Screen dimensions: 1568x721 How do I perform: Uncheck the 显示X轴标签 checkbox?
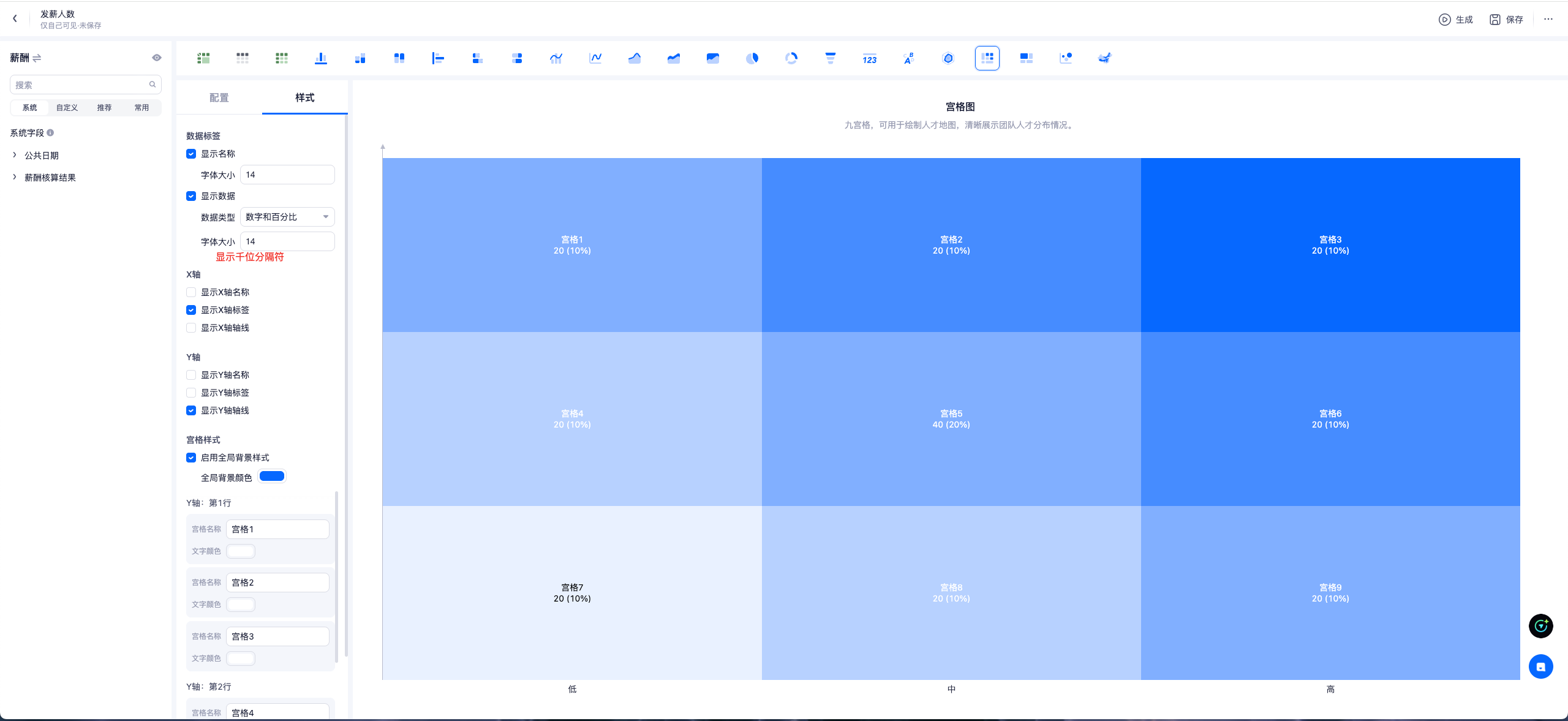click(191, 310)
